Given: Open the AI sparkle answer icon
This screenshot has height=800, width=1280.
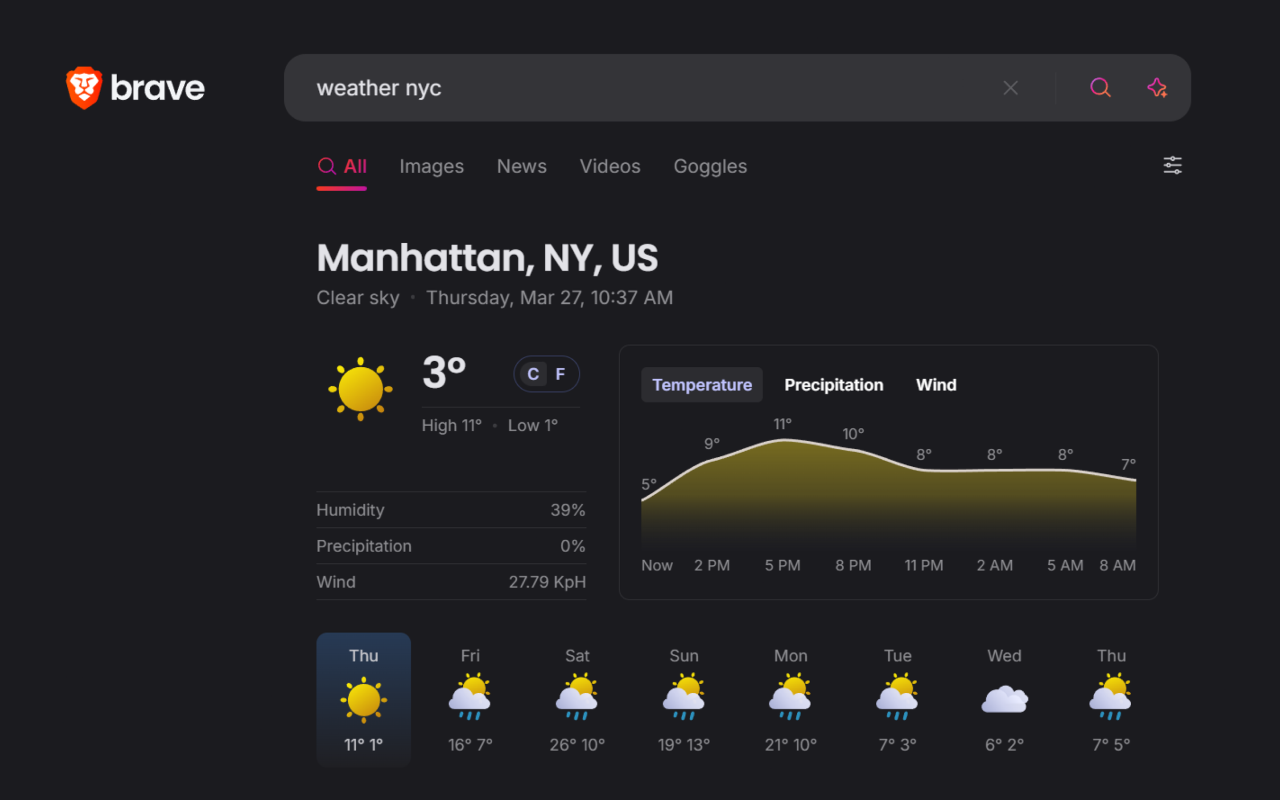Looking at the screenshot, I should [x=1157, y=88].
